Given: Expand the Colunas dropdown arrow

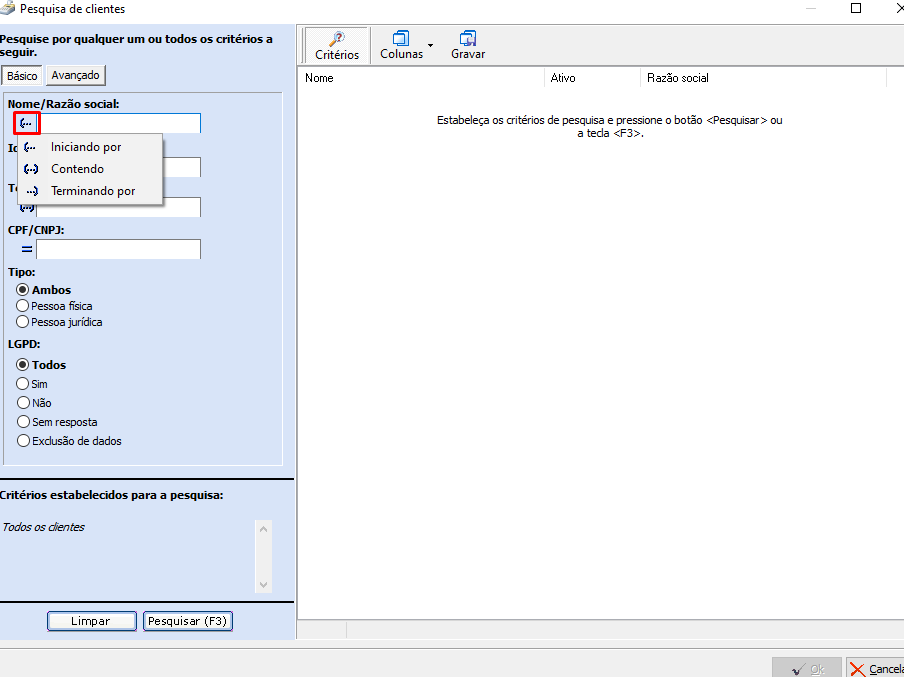Looking at the screenshot, I should 431,46.
